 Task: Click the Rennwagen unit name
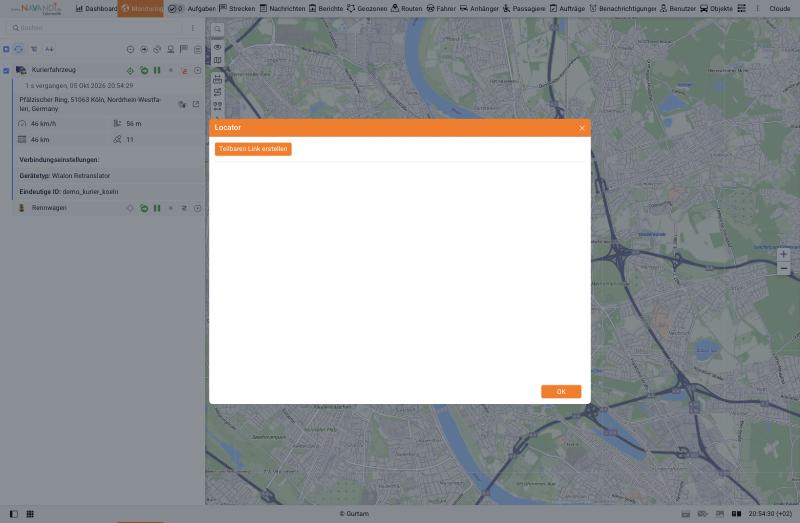pos(49,208)
